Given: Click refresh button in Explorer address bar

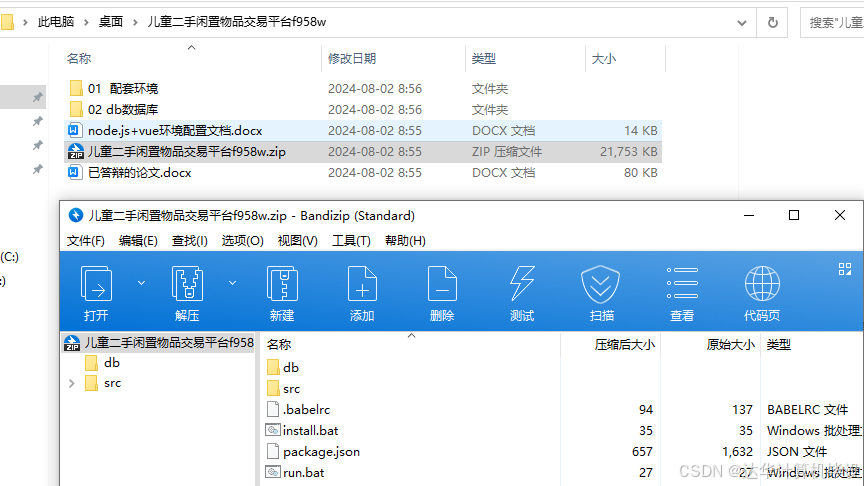Looking at the screenshot, I should coord(773,23).
